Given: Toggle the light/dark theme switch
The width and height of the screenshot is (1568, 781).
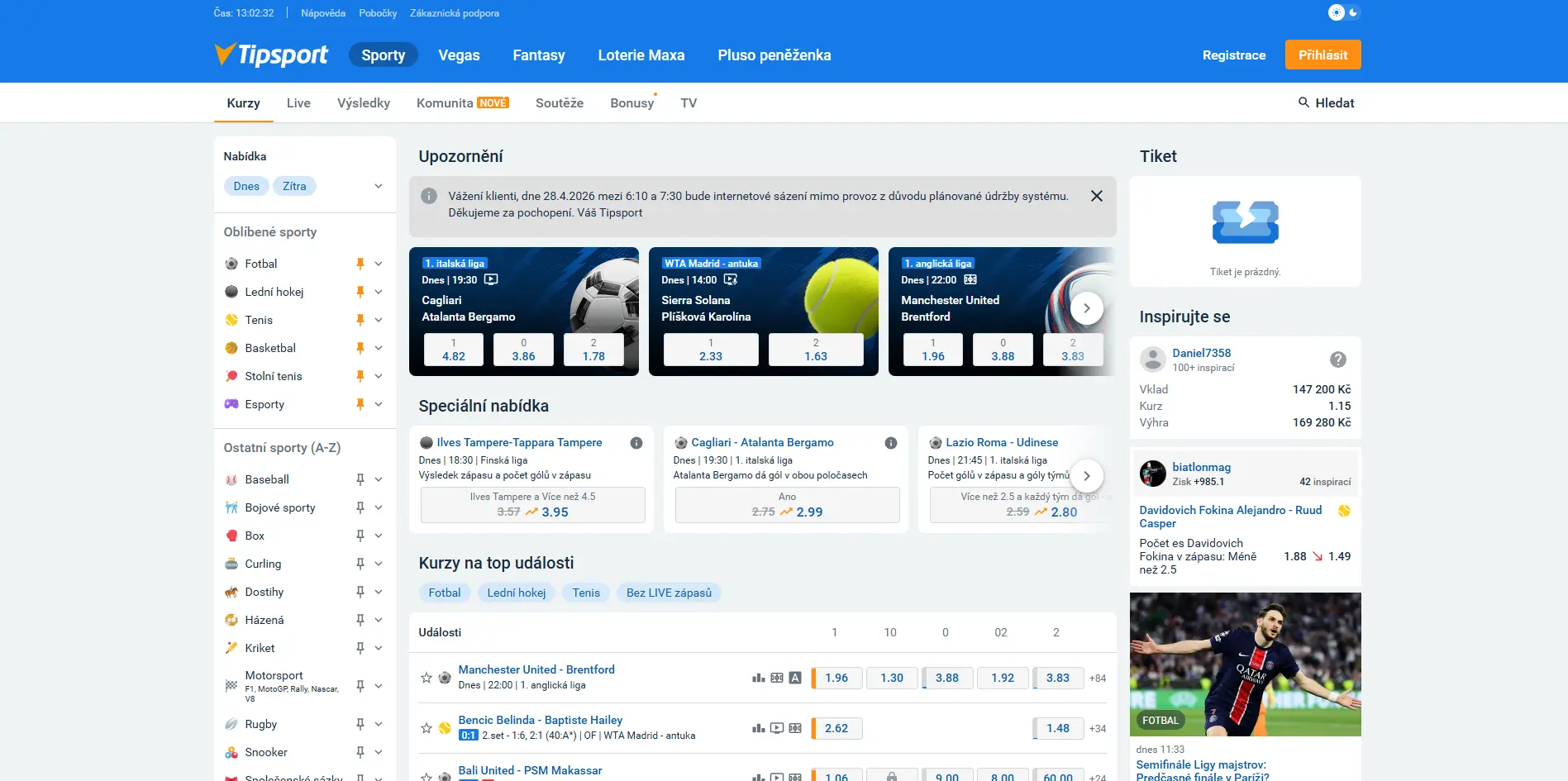Looking at the screenshot, I should 1344,12.
